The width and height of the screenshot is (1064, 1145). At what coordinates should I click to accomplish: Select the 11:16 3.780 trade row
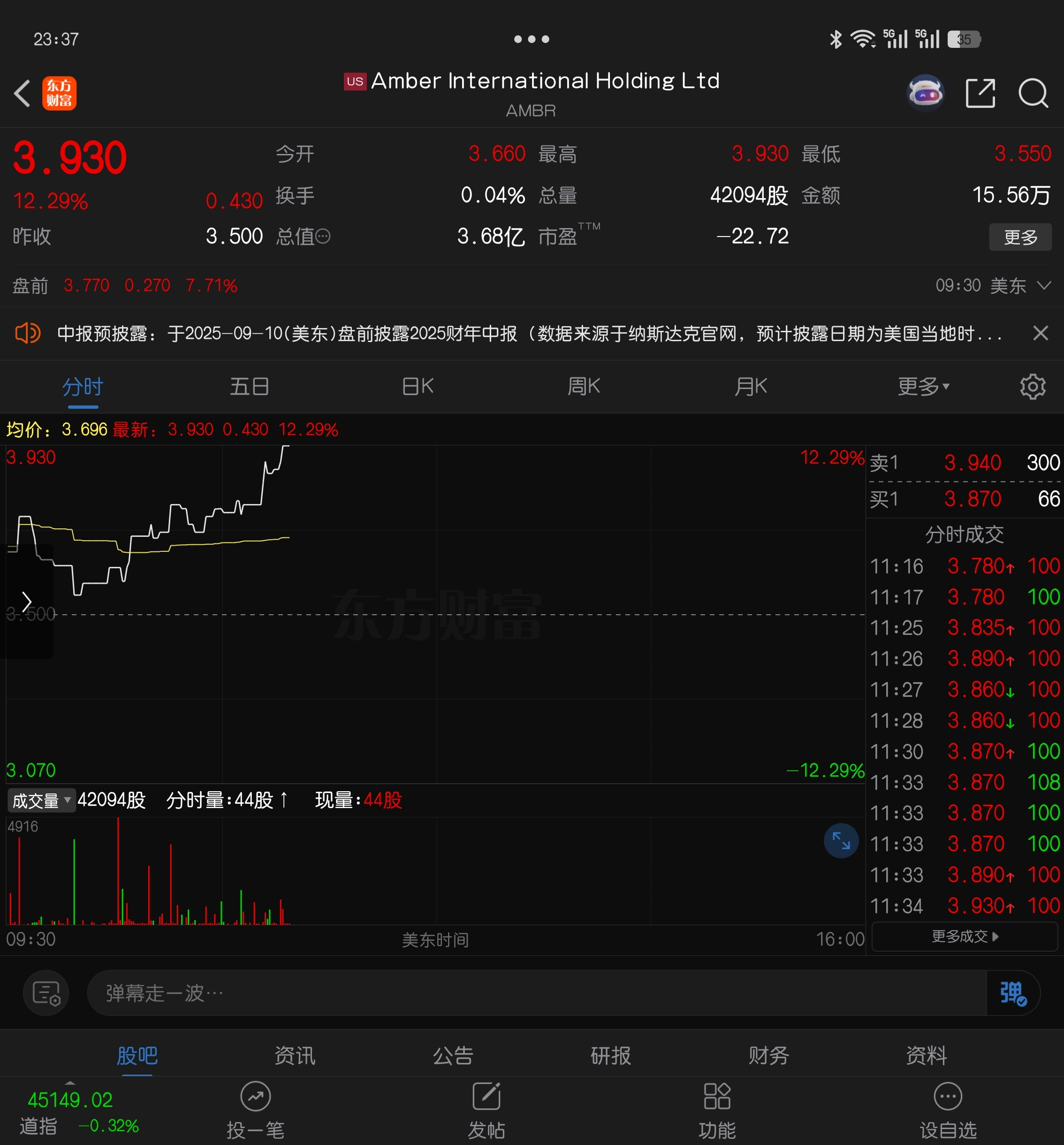click(965, 566)
